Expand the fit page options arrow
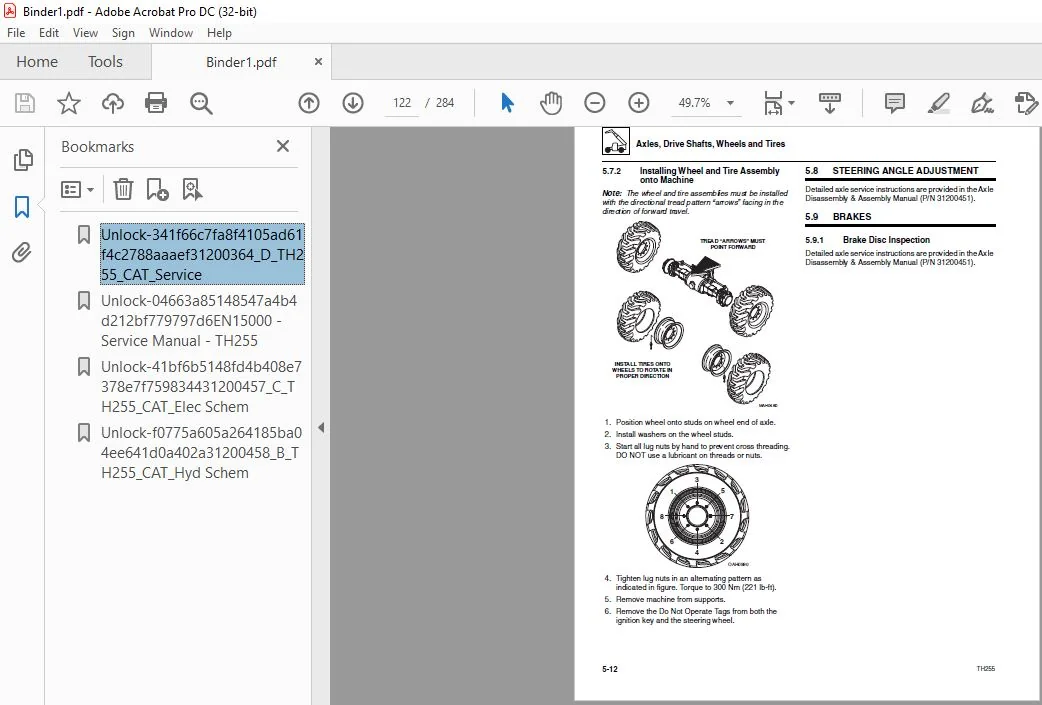Viewport: 1042px width, 705px height. pos(791,103)
